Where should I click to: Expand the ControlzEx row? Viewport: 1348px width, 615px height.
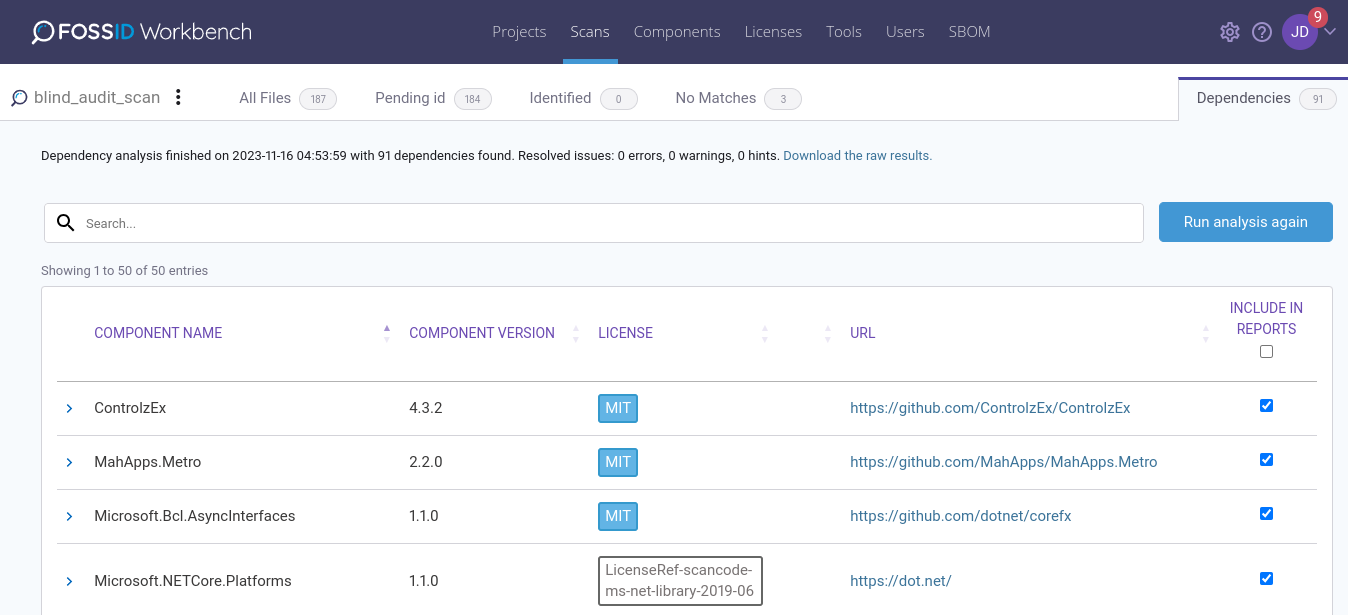70,409
